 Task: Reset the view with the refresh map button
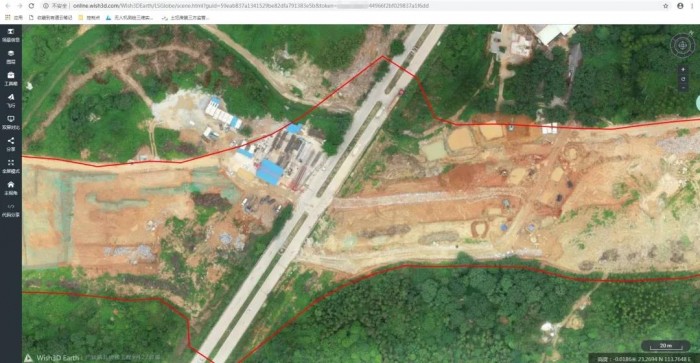683,79
